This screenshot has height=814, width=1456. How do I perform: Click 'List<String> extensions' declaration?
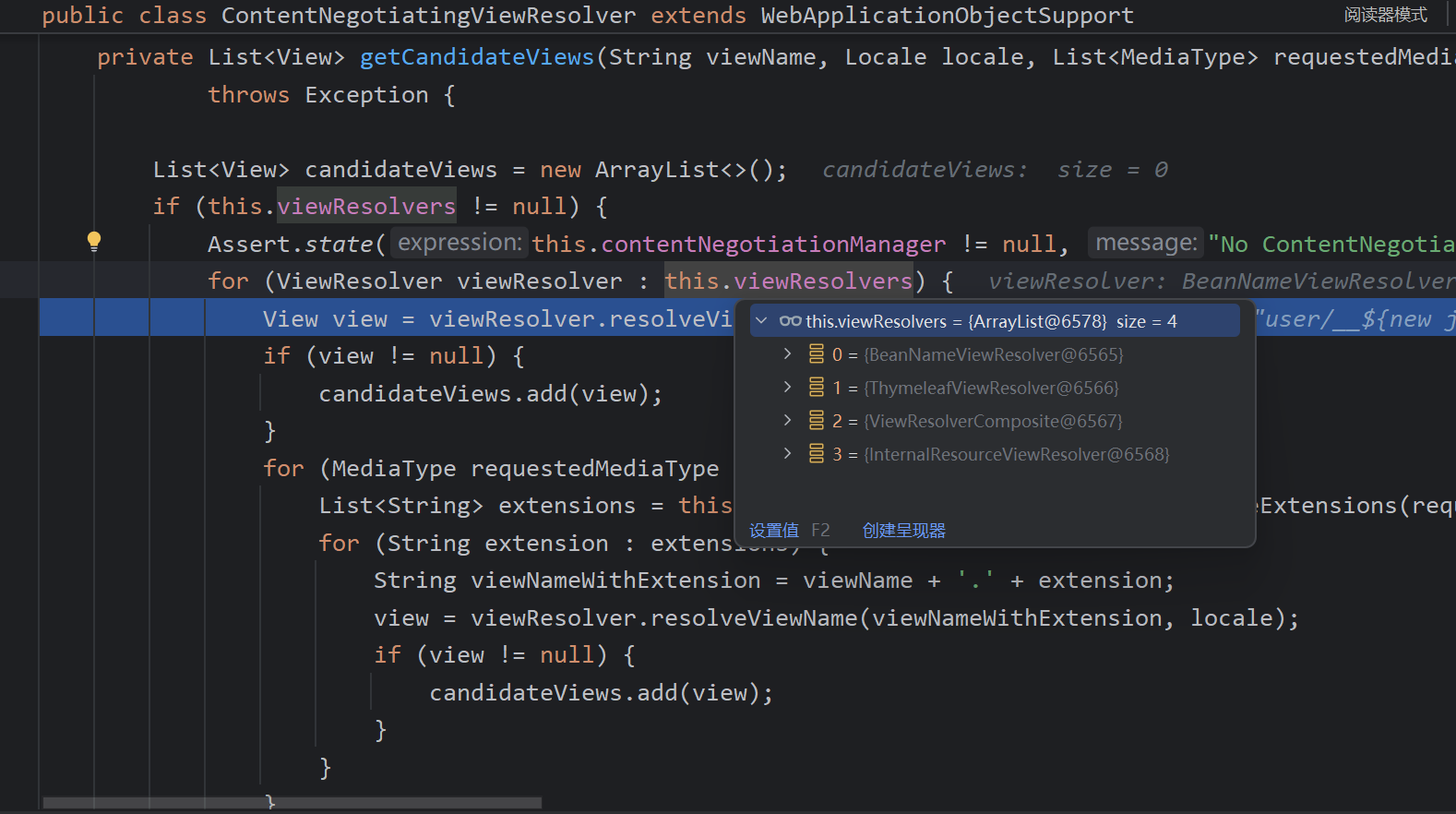point(477,506)
